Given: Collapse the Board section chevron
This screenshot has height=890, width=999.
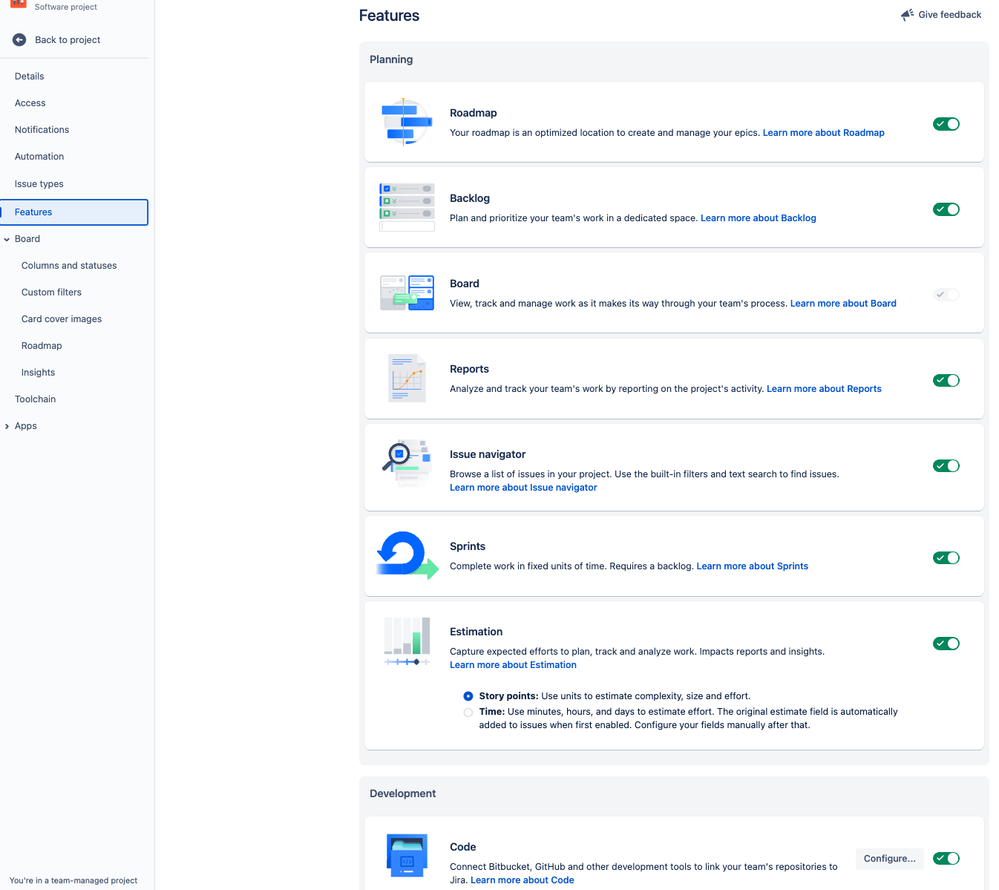Looking at the screenshot, I should [7, 240].
